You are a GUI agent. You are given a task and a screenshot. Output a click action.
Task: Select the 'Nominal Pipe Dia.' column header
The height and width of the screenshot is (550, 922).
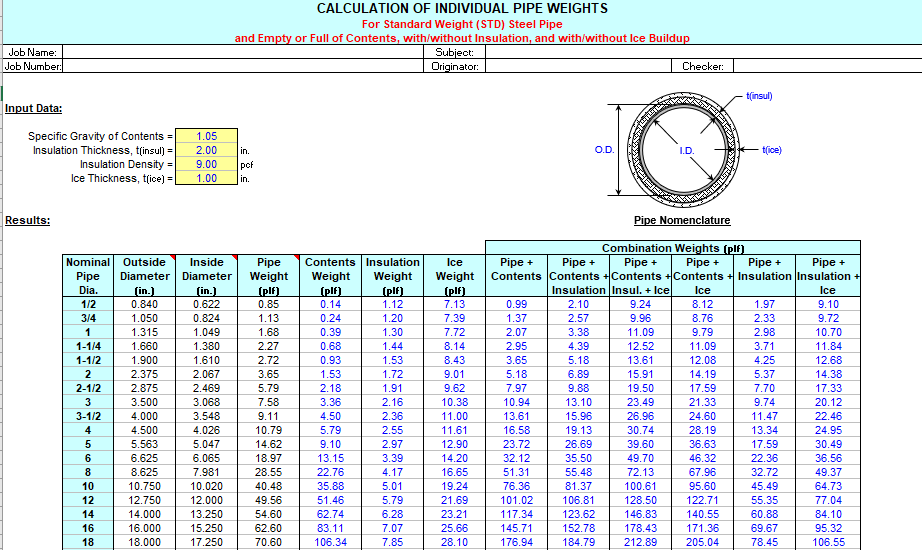pos(88,276)
